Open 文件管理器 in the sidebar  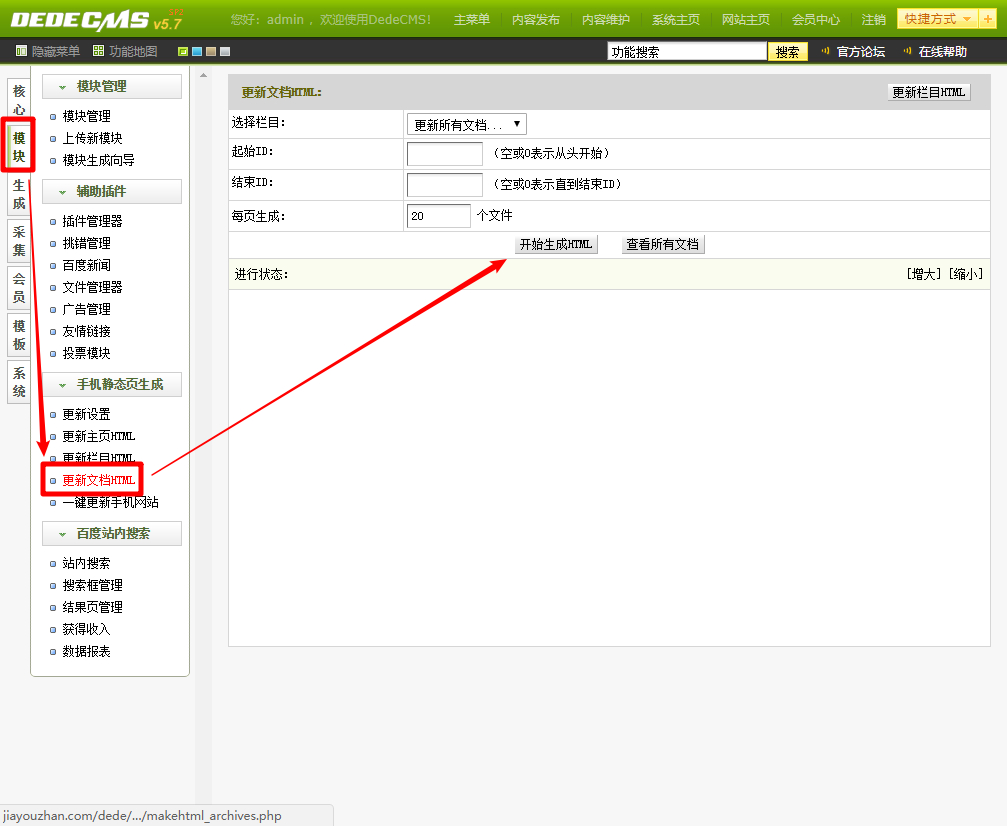(x=92, y=287)
